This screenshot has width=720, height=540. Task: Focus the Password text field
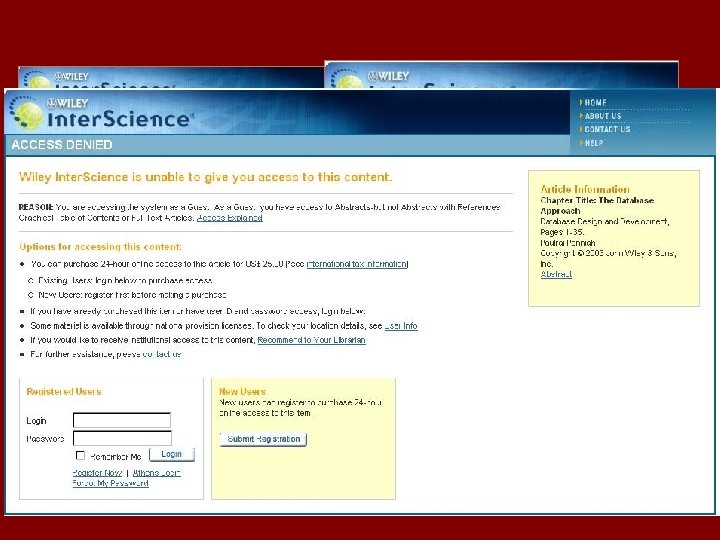point(122,438)
